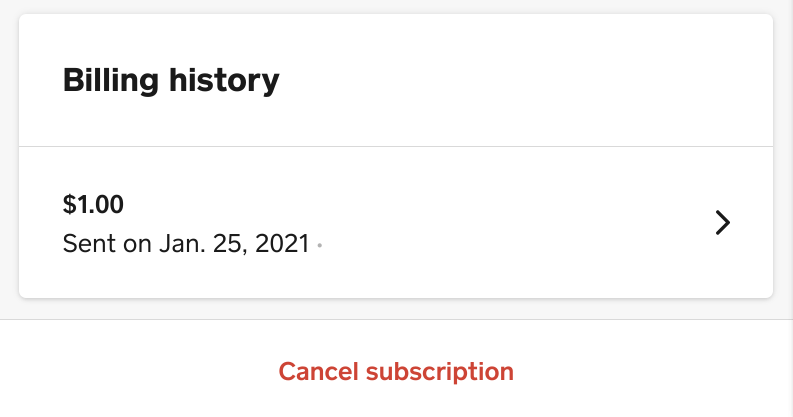This screenshot has width=793, height=417.
Task: Select the "Sent on Jan. 25, 2021" text
Action: pyautogui.click(x=186, y=244)
